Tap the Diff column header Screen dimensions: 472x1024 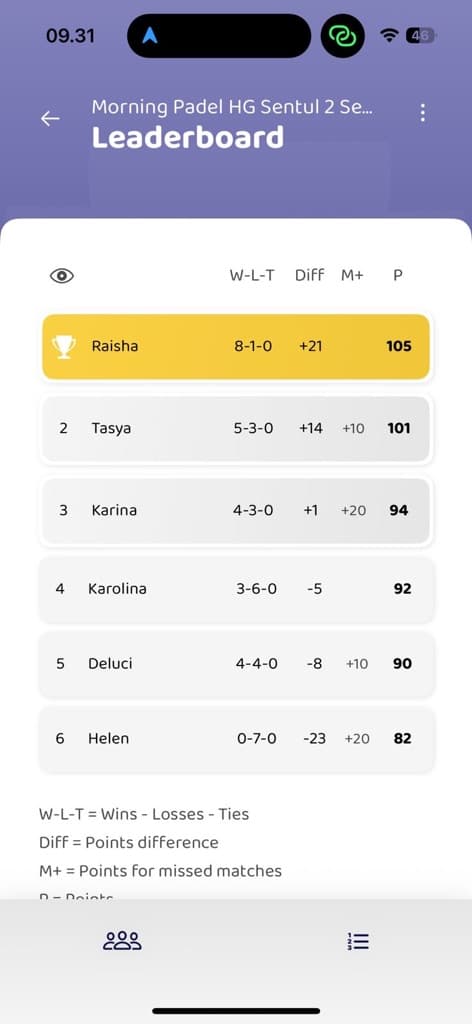coord(309,276)
